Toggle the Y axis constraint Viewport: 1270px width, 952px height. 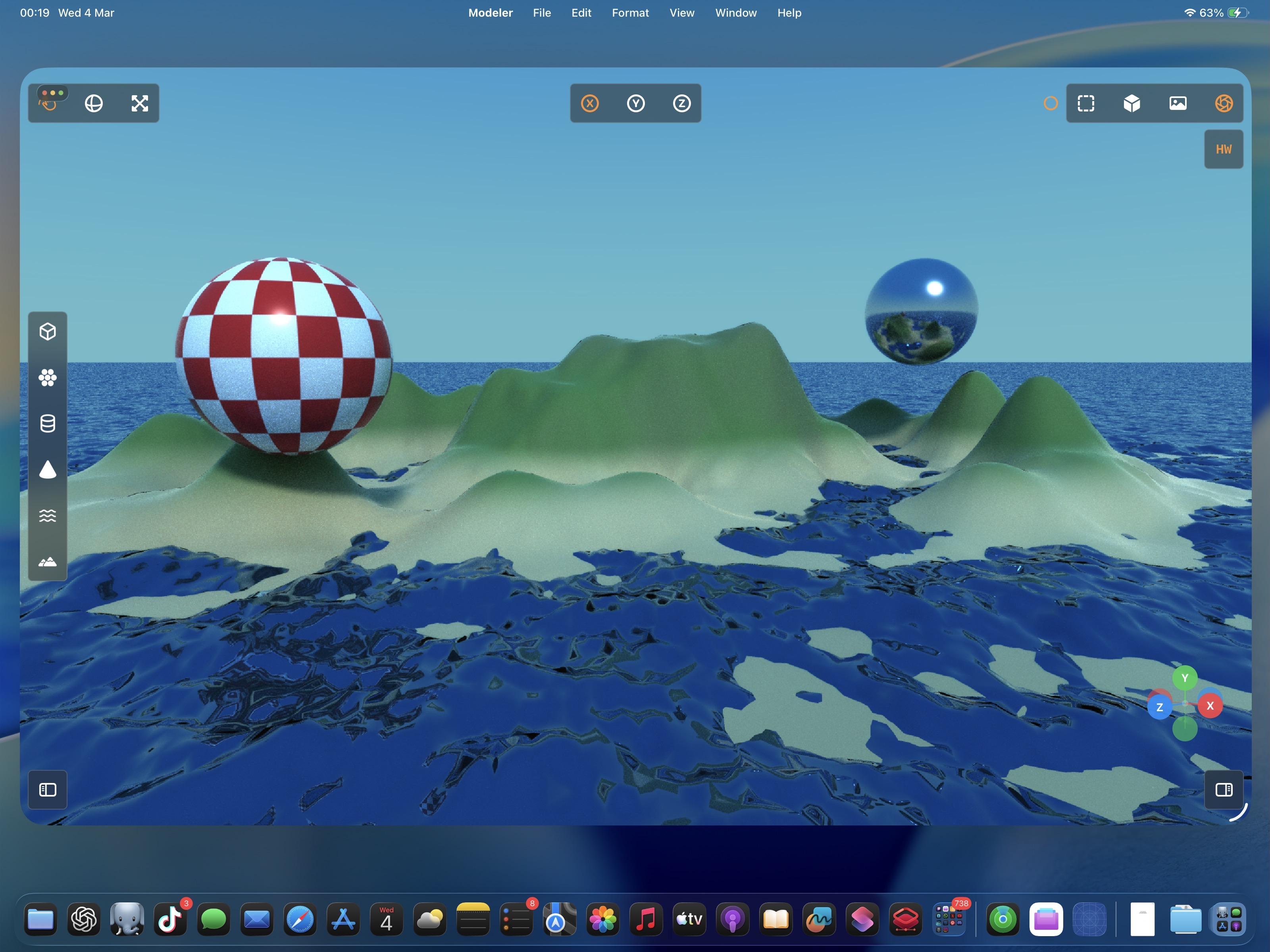635,103
